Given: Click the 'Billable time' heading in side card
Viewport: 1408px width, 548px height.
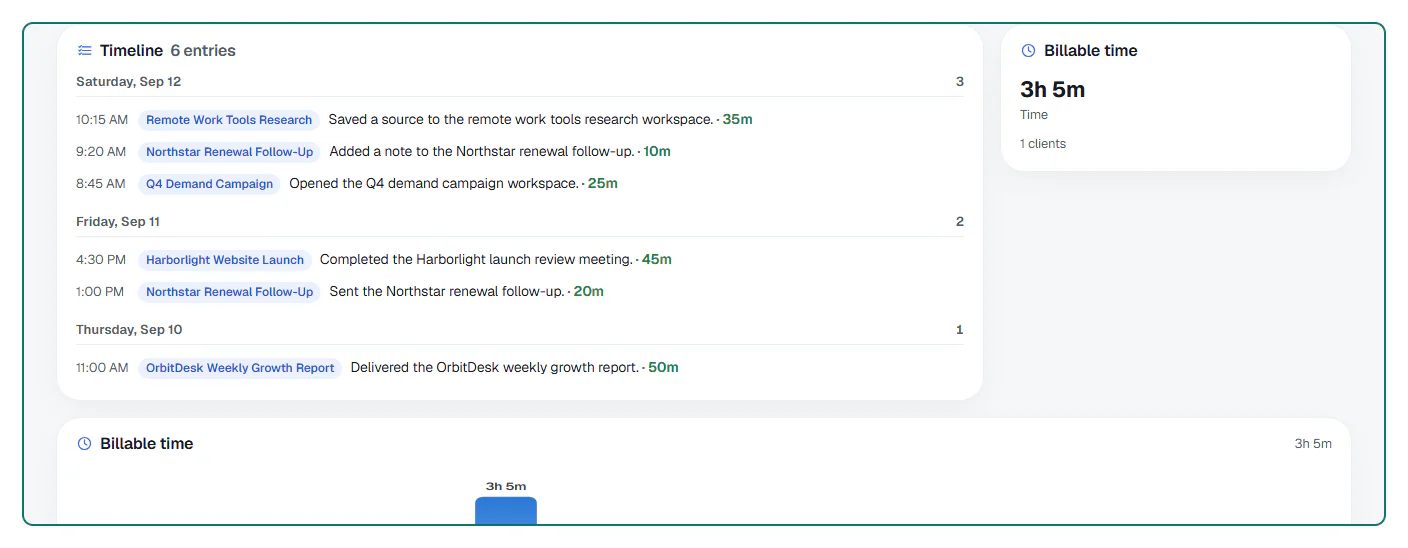Looking at the screenshot, I should (x=1091, y=51).
